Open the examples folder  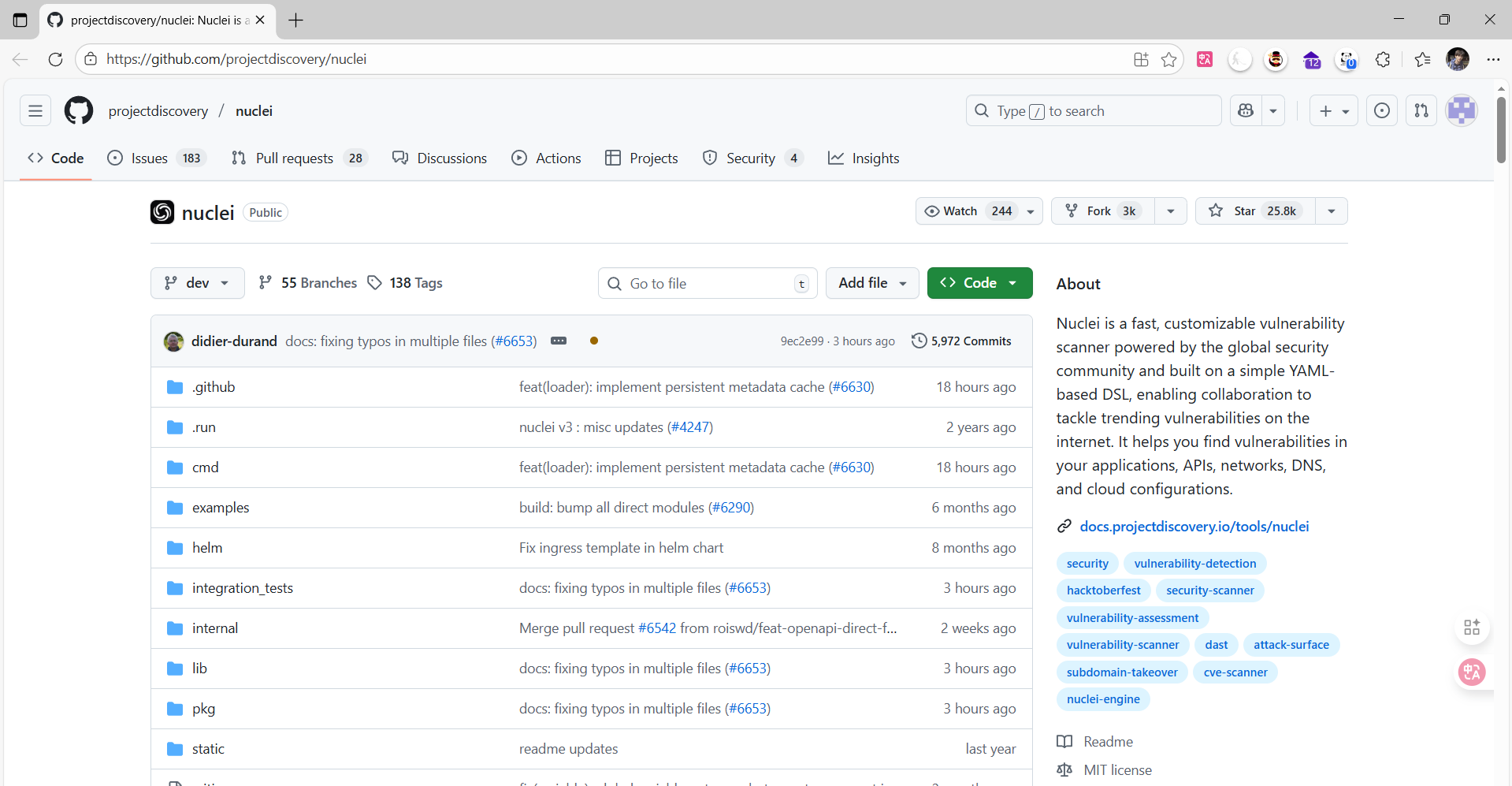coord(221,508)
